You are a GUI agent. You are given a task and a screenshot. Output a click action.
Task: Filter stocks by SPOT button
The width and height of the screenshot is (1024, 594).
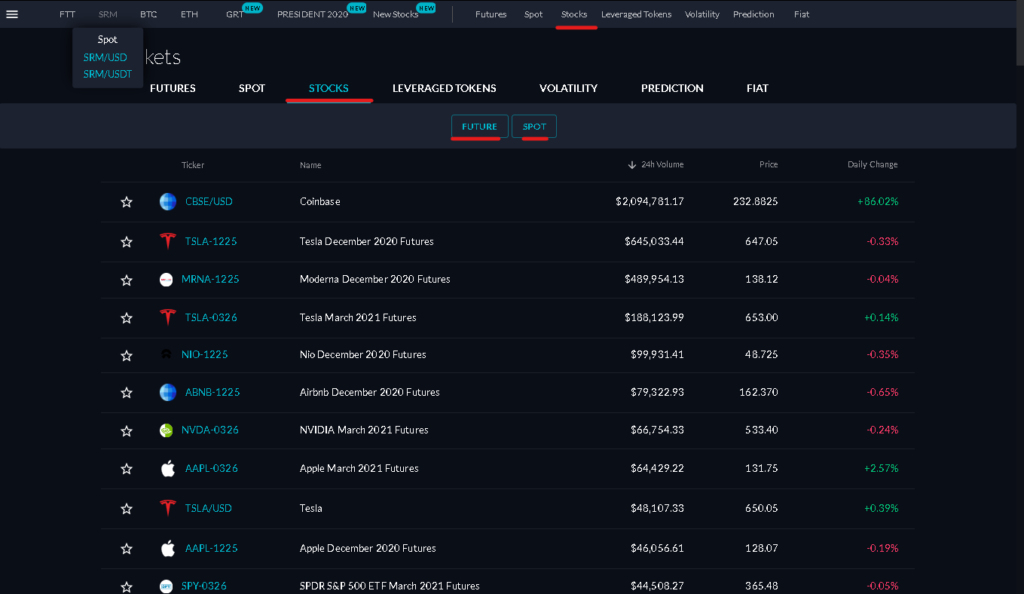(x=534, y=127)
